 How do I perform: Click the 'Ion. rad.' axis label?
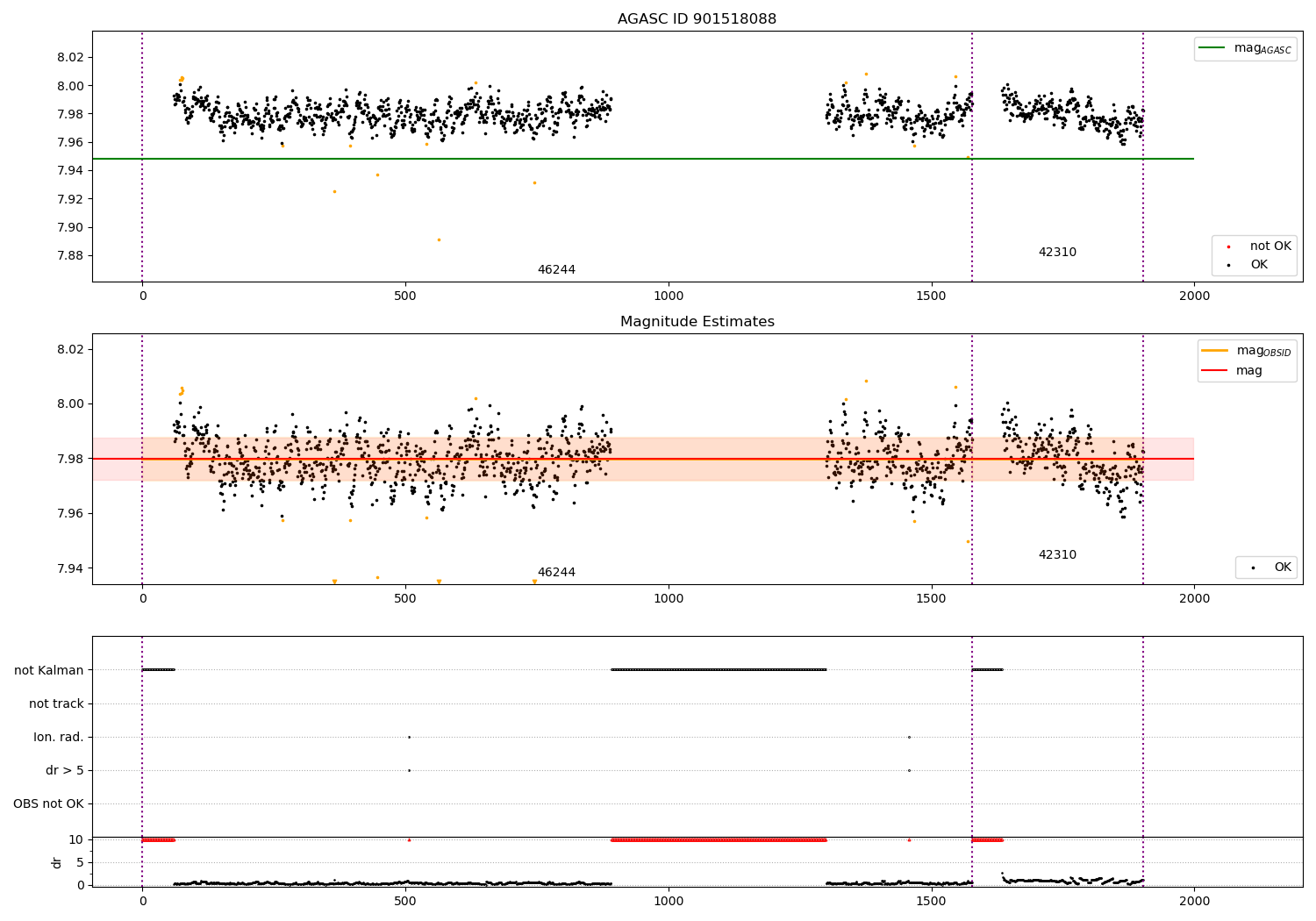pos(59,737)
